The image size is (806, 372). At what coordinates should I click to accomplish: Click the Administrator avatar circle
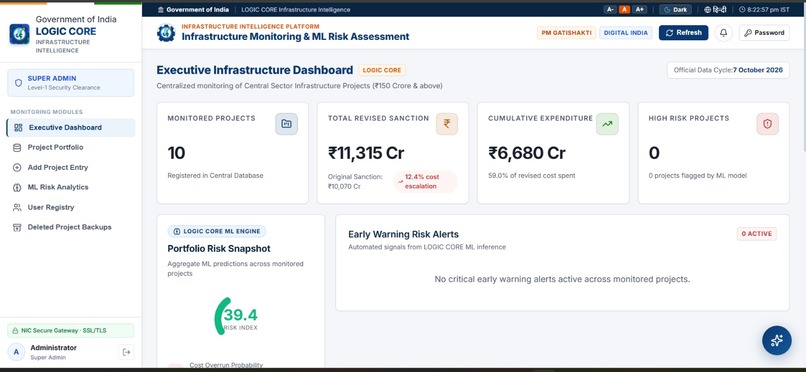point(16,352)
